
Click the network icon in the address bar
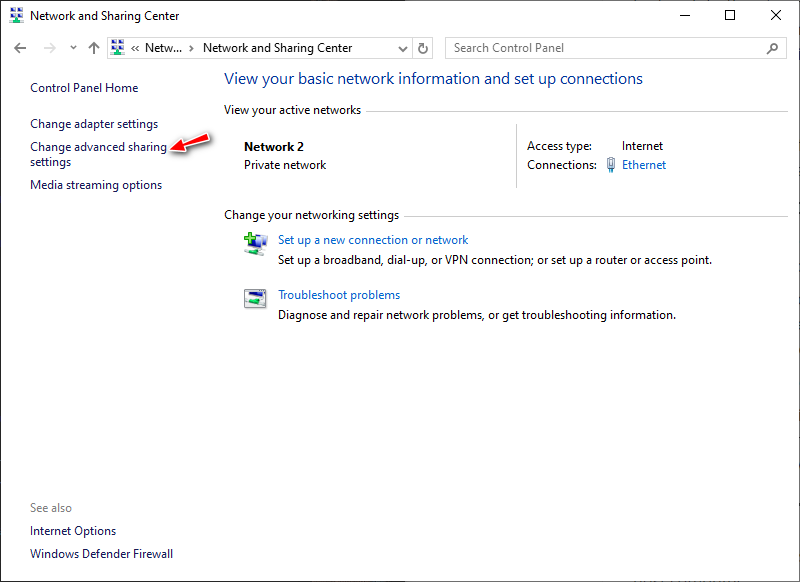tap(118, 47)
